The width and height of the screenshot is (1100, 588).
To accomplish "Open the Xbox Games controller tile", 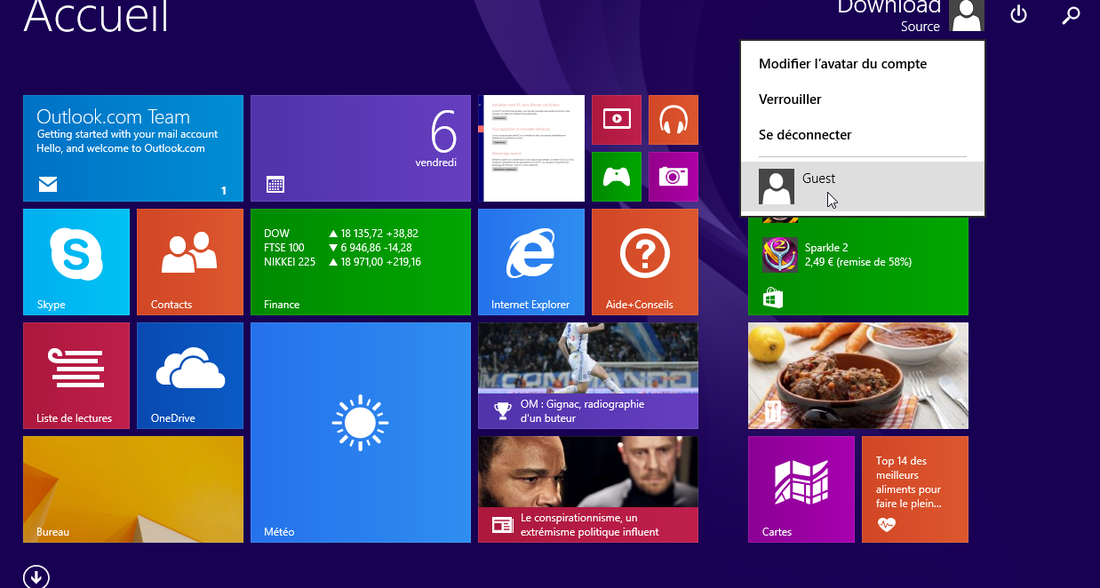I will [617, 177].
